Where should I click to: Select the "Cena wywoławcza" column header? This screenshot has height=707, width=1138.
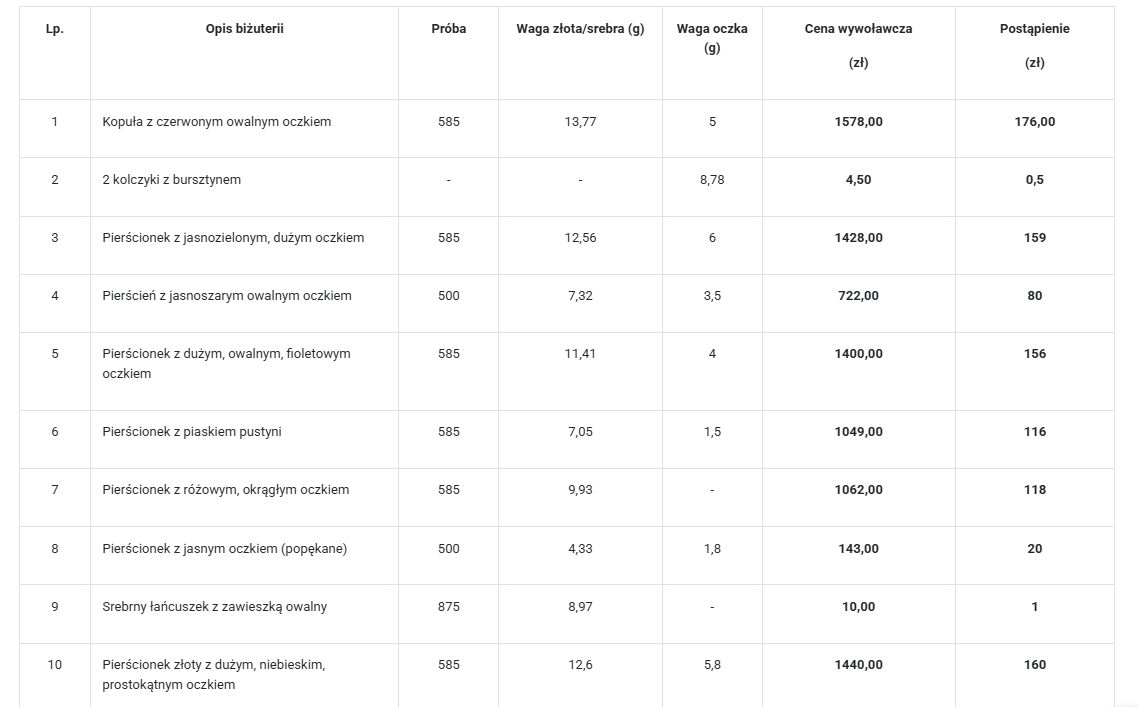[x=858, y=29]
